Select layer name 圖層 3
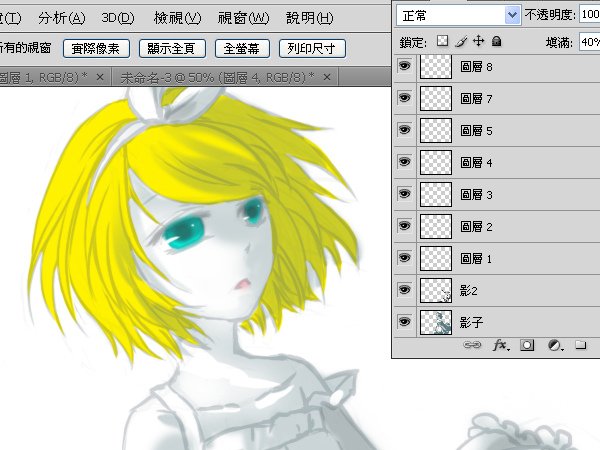 476,195
